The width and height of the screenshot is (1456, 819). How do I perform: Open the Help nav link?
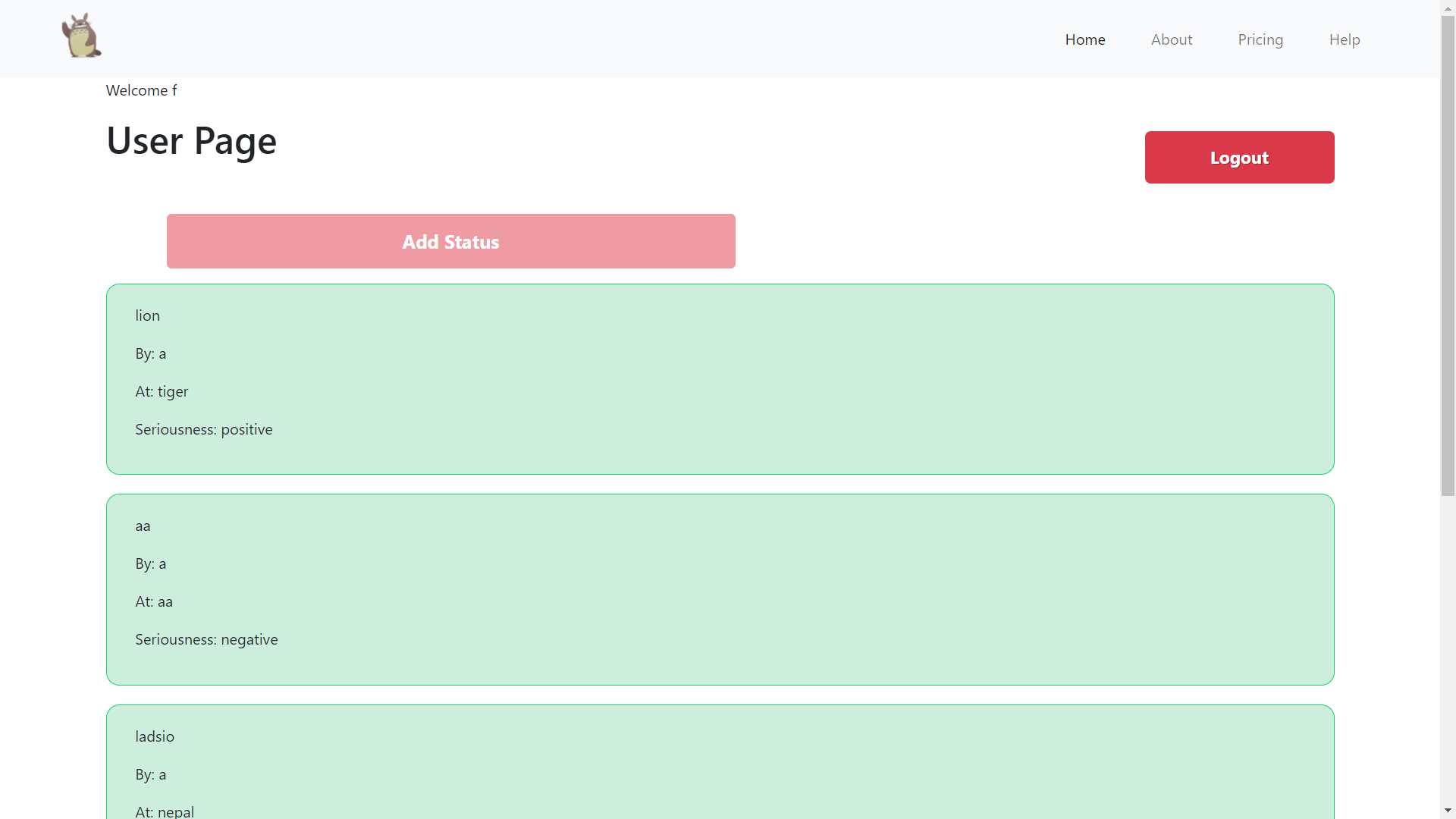pyautogui.click(x=1344, y=39)
